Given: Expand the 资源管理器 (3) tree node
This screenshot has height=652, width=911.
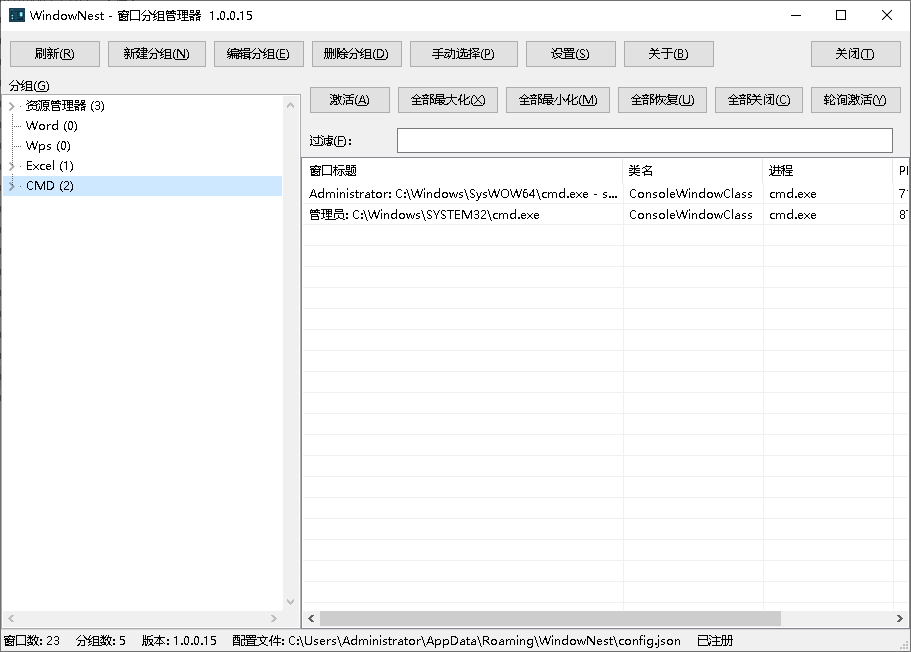Looking at the screenshot, I should pos(11,106).
